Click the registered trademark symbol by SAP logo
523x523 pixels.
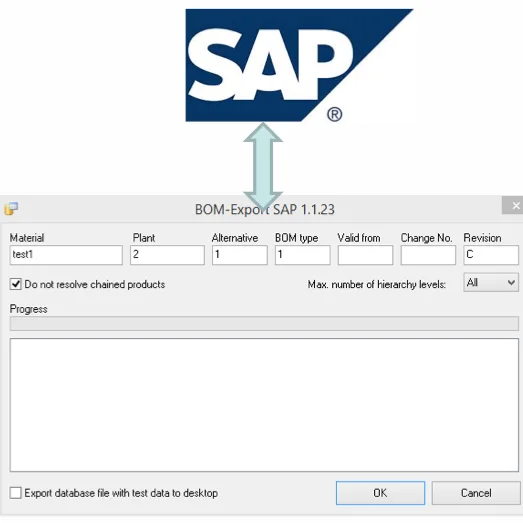pos(335,114)
